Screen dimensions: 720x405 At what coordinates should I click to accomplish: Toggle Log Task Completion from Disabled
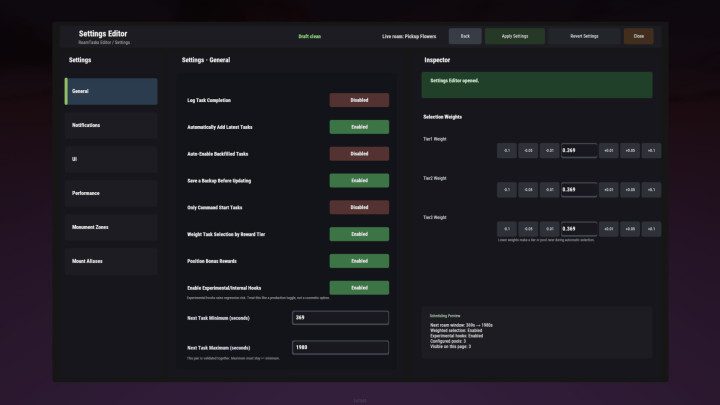pos(359,100)
